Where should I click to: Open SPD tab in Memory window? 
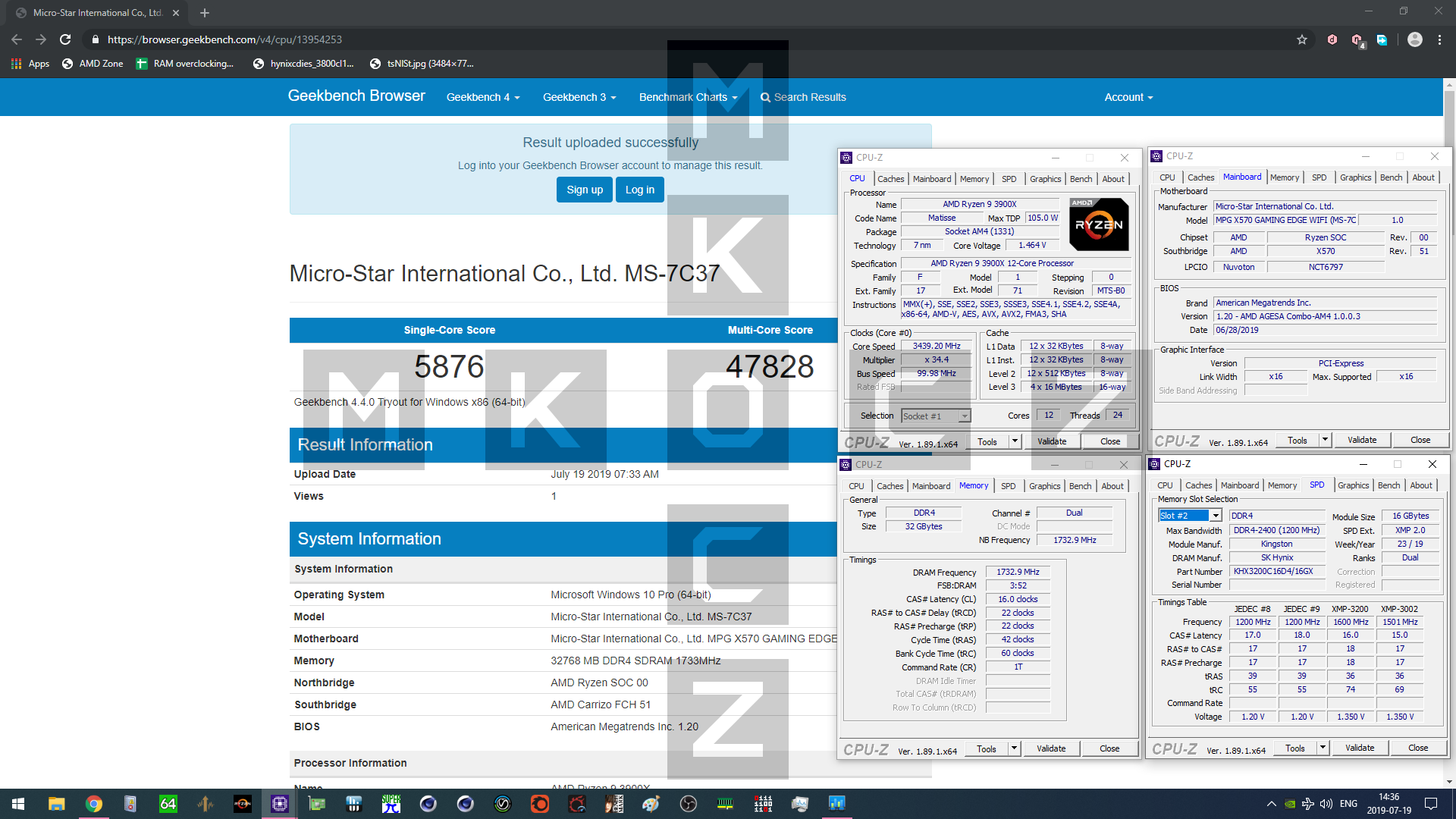(1008, 486)
